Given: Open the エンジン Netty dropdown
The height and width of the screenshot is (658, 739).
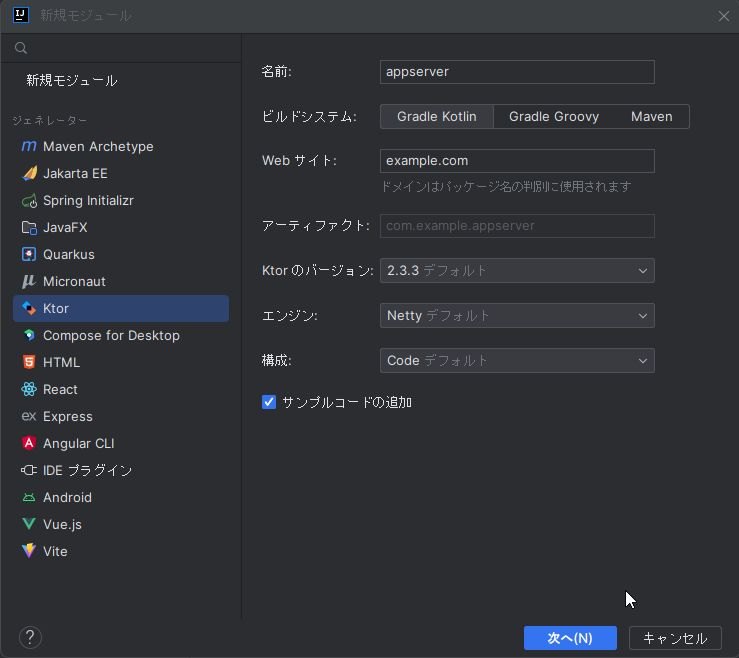Looking at the screenshot, I should click(517, 316).
